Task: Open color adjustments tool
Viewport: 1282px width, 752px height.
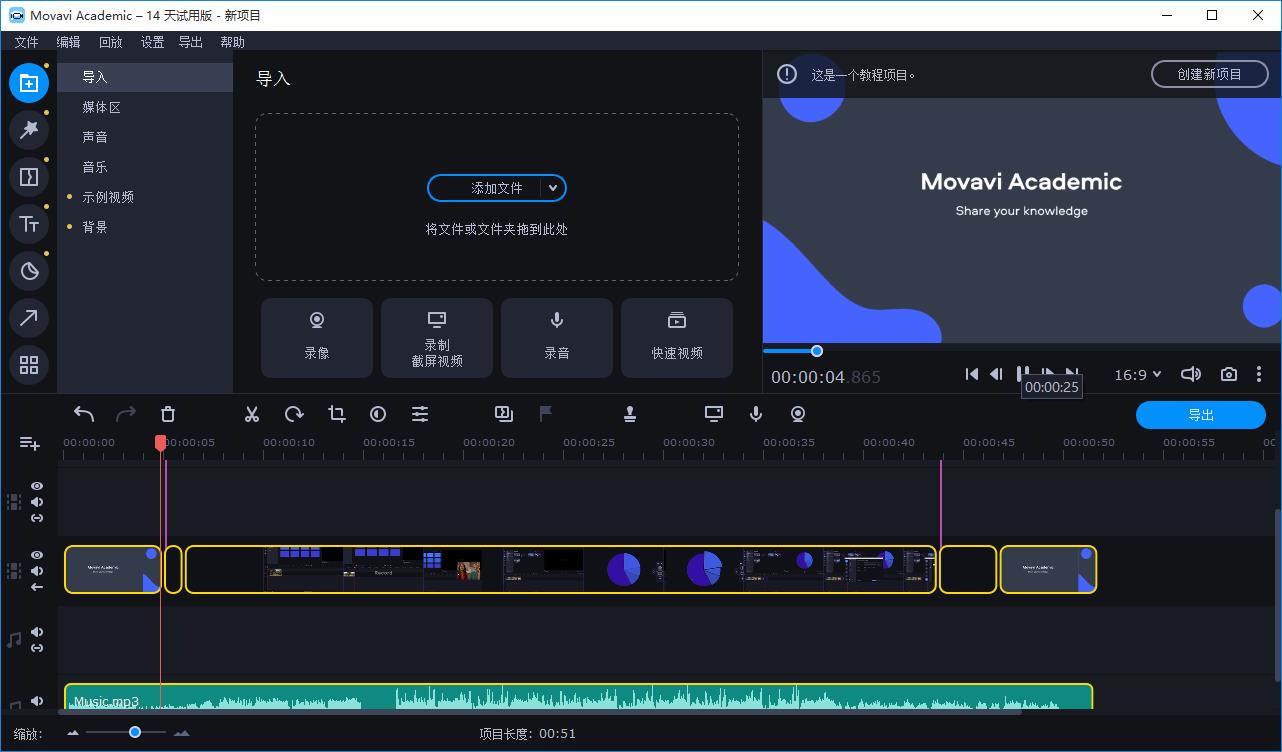Action: 378,414
